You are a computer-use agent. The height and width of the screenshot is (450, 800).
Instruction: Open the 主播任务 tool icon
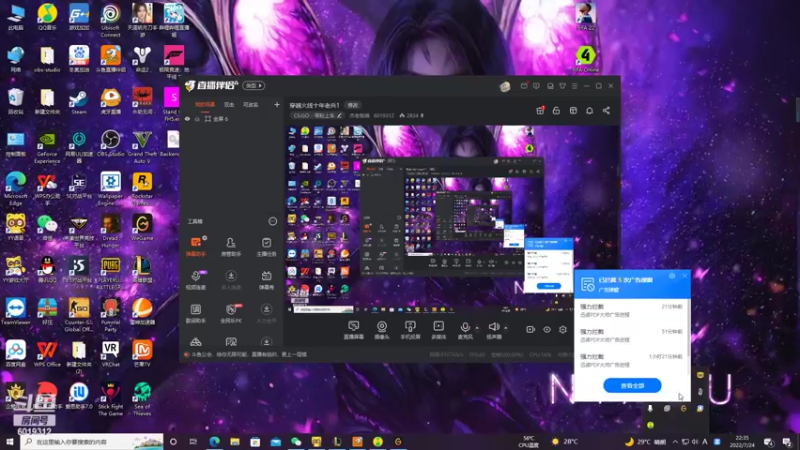[x=266, y=246]
